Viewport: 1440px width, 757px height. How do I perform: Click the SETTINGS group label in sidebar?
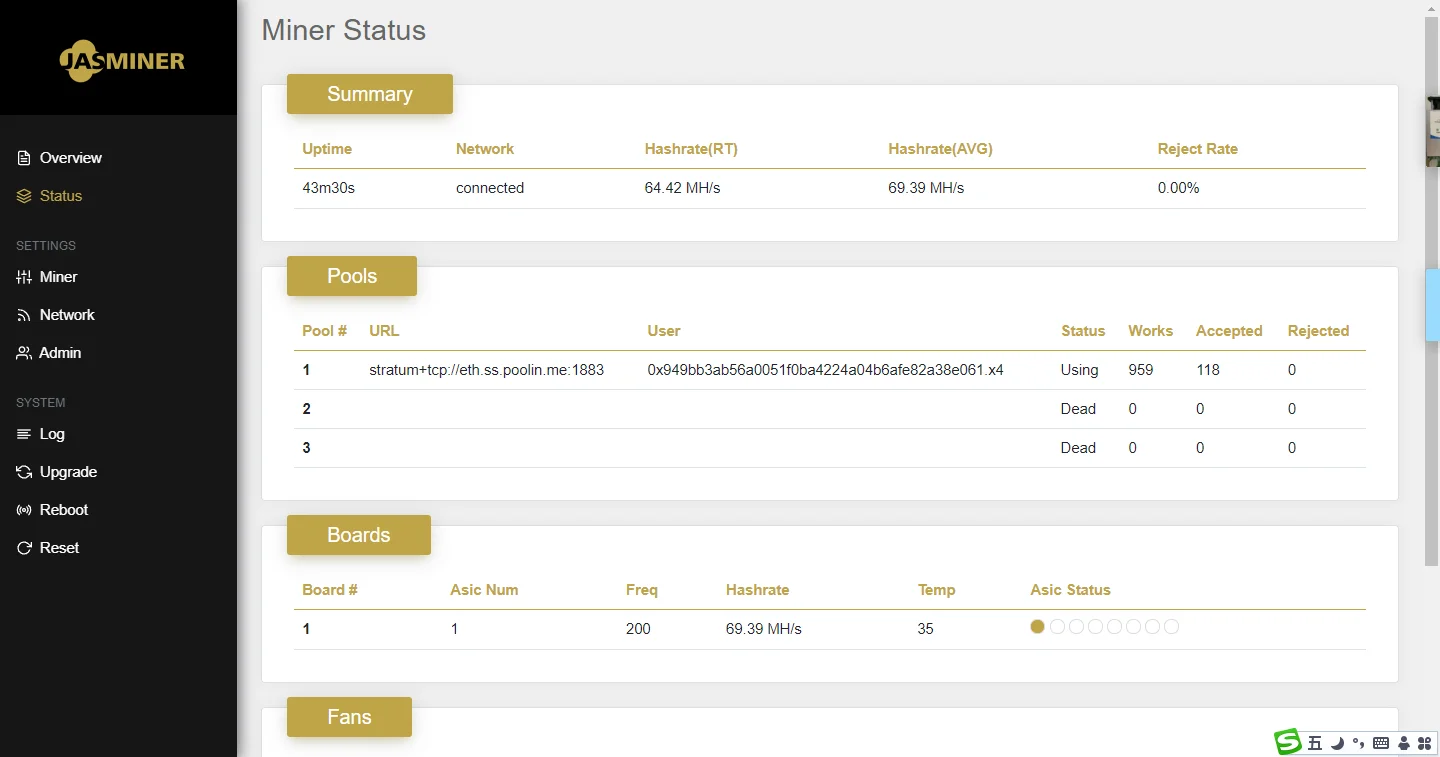46,245
